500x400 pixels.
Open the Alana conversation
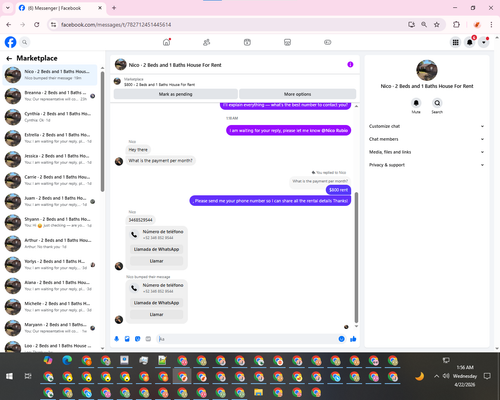[50, 286]
